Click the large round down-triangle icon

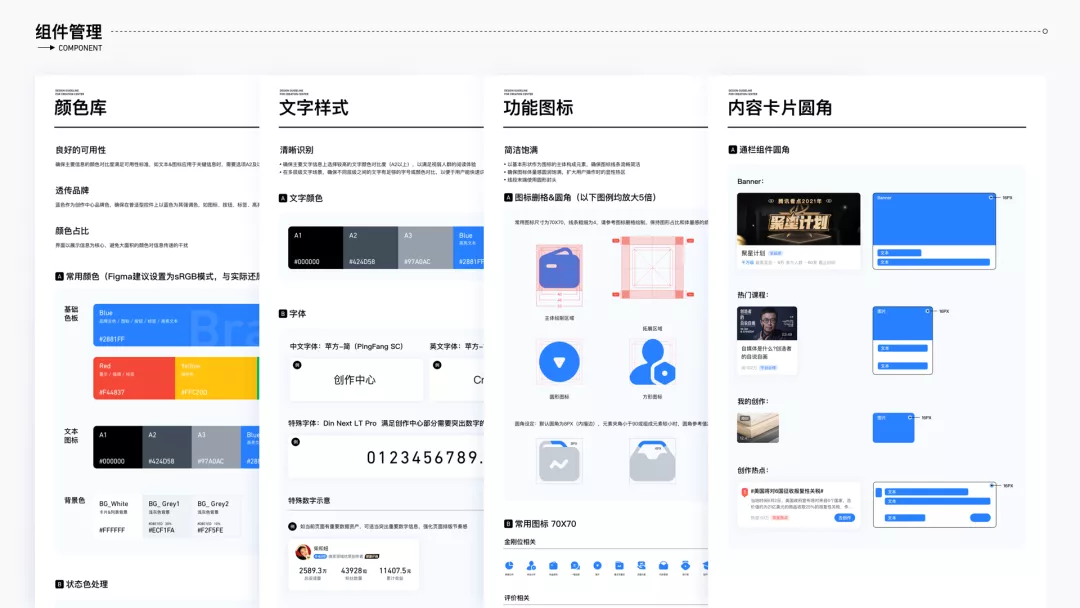point(559,361)
